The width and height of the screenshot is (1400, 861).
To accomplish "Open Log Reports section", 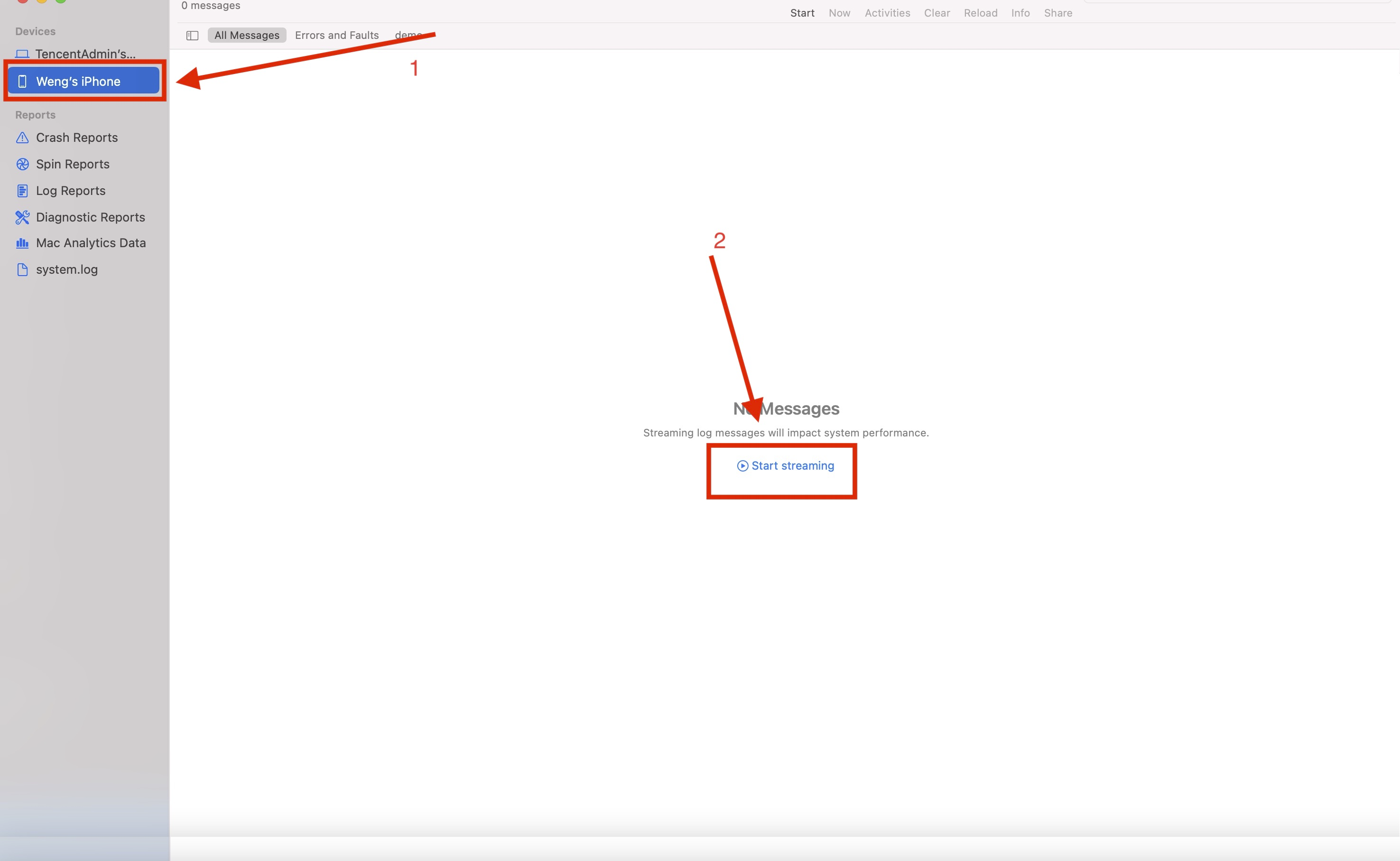I will tap(70, 190).
